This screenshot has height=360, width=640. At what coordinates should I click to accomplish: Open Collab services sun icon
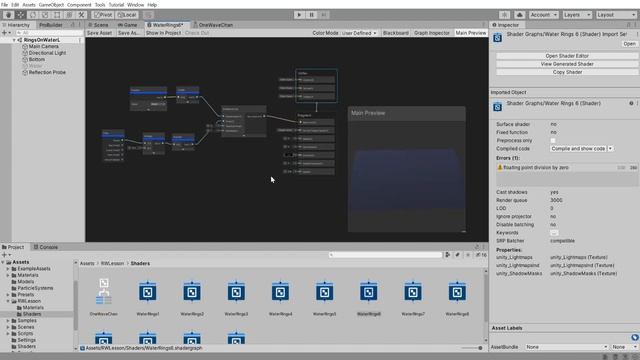[505, 15]
